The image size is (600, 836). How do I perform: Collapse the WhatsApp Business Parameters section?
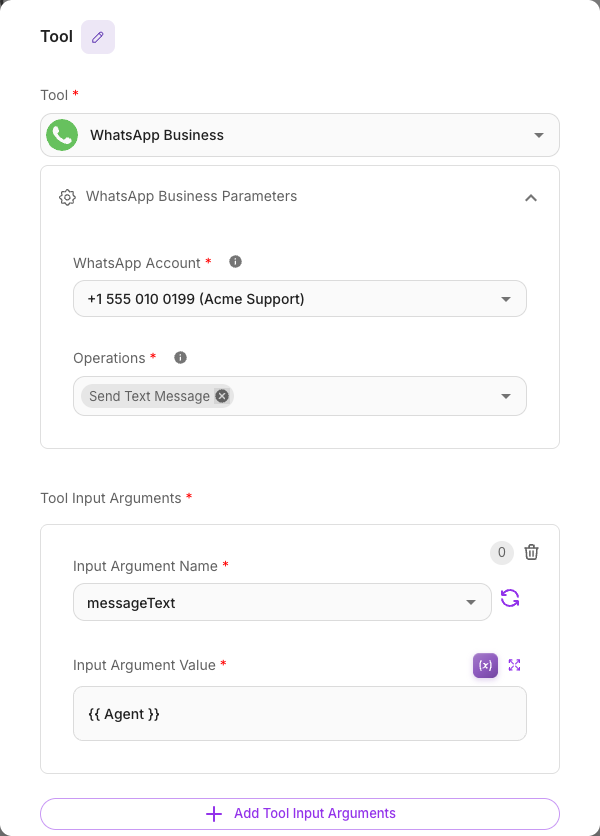point(531,198)
